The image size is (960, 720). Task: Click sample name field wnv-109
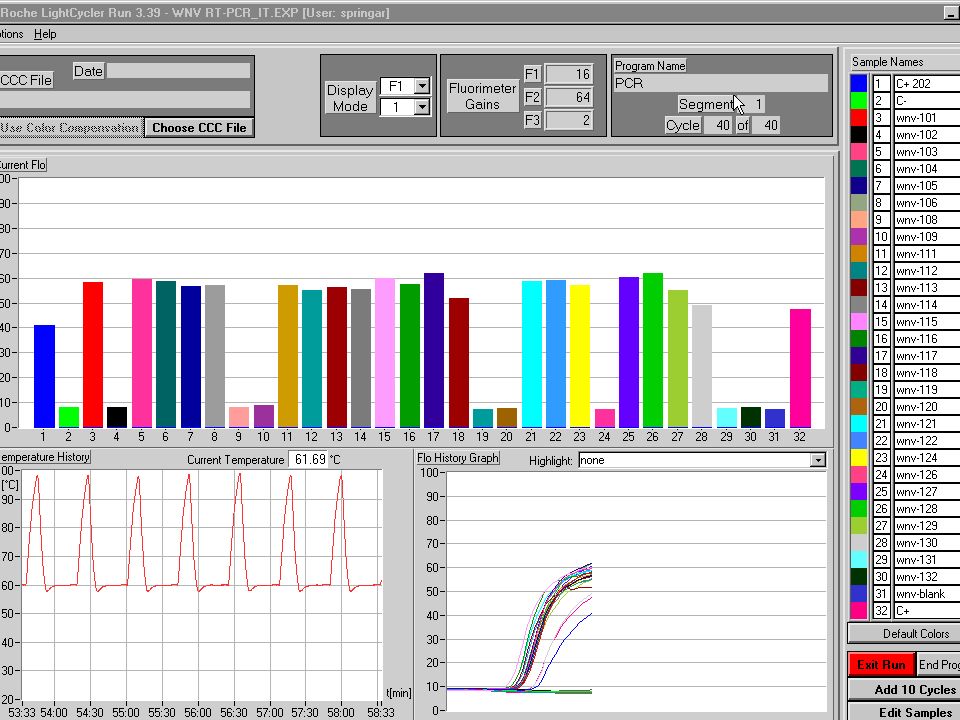tap(927, 236)
